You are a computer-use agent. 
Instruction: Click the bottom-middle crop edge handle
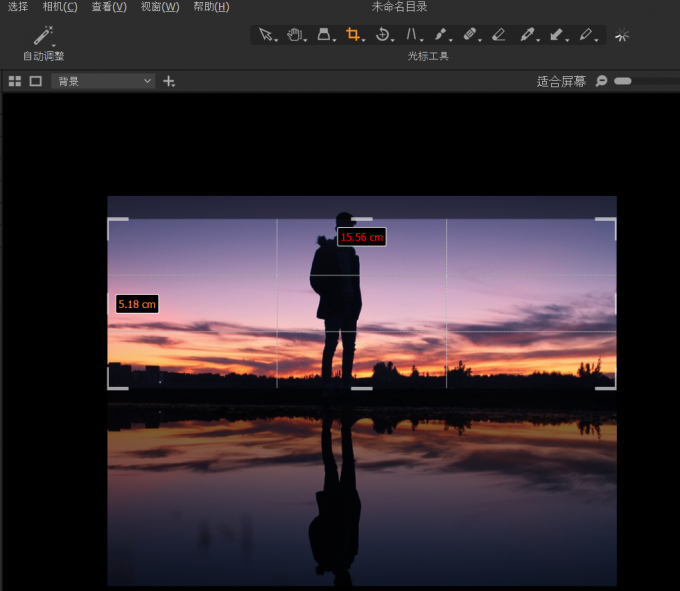tap(362, 389)
